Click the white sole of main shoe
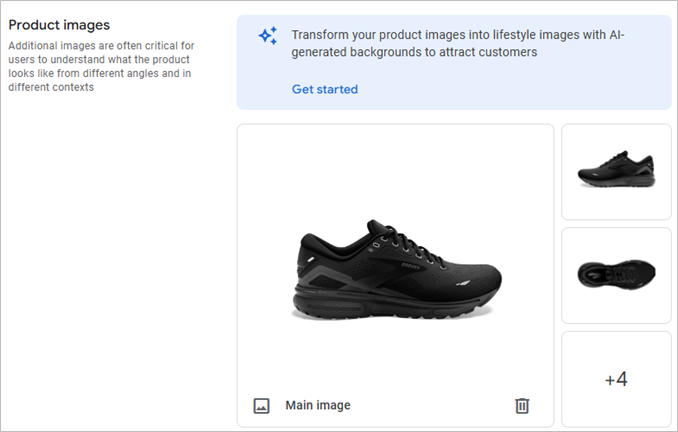 pyautogui.click(x=400, y=305)
